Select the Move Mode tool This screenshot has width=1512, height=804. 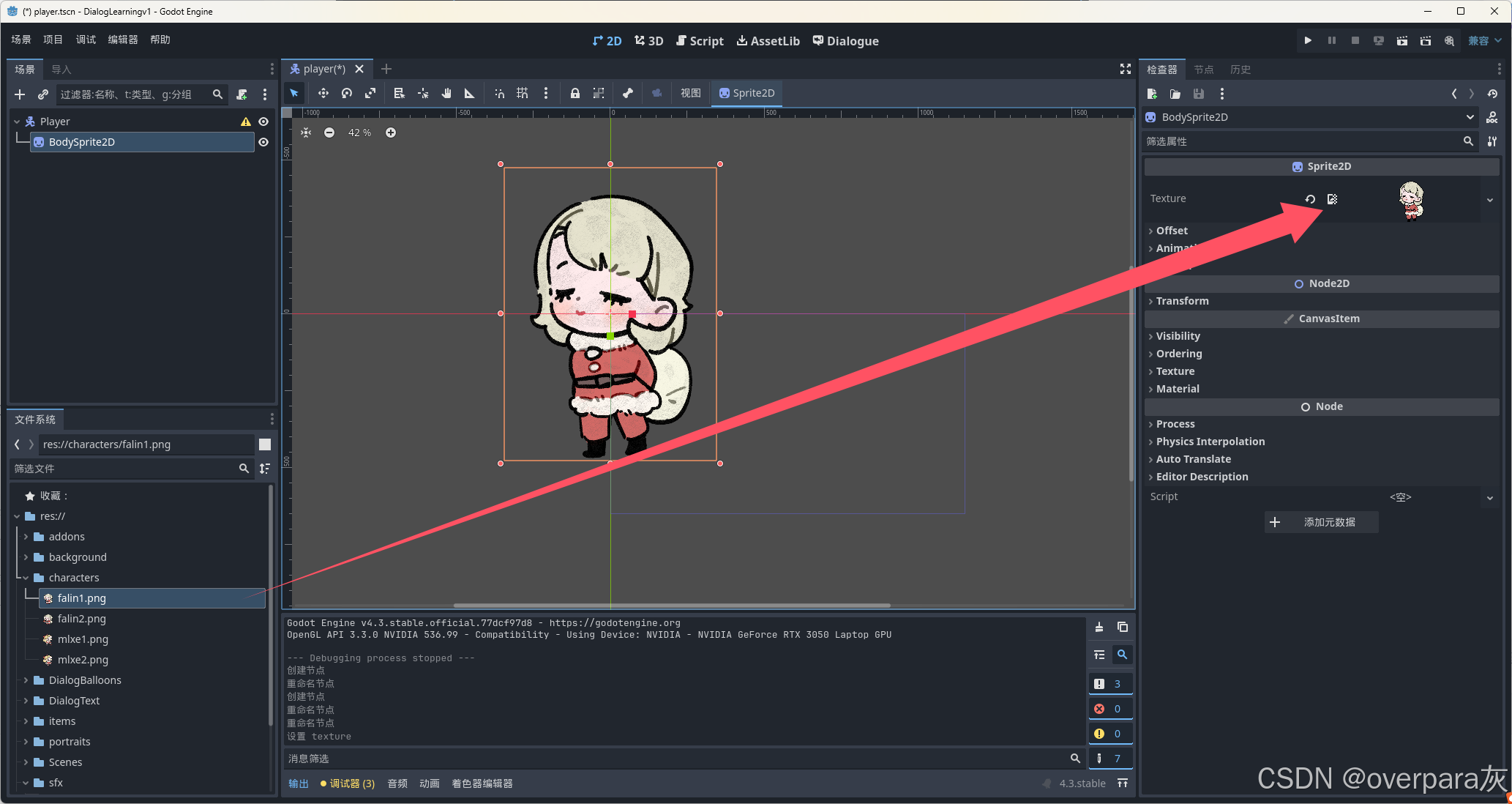pyautogui.click(x=323, y=93)
